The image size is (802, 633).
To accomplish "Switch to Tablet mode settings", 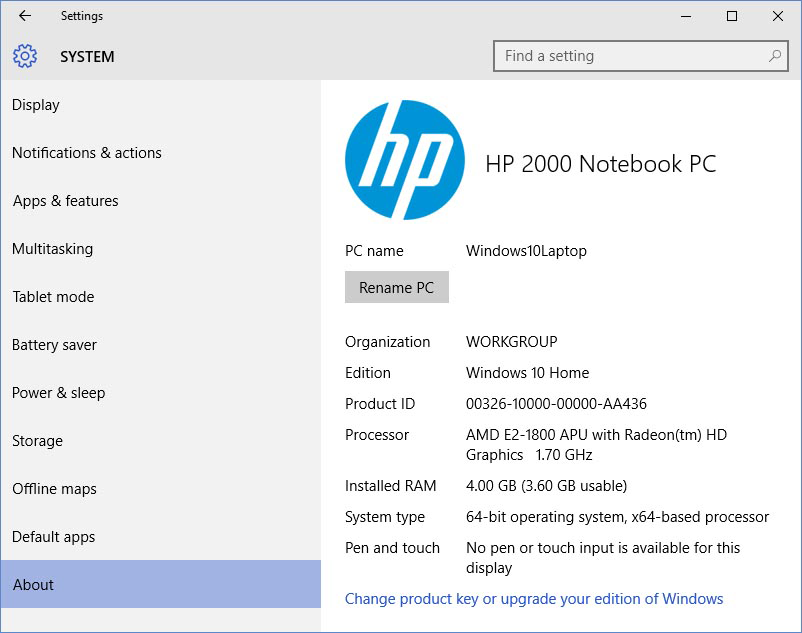I will 53,297.
